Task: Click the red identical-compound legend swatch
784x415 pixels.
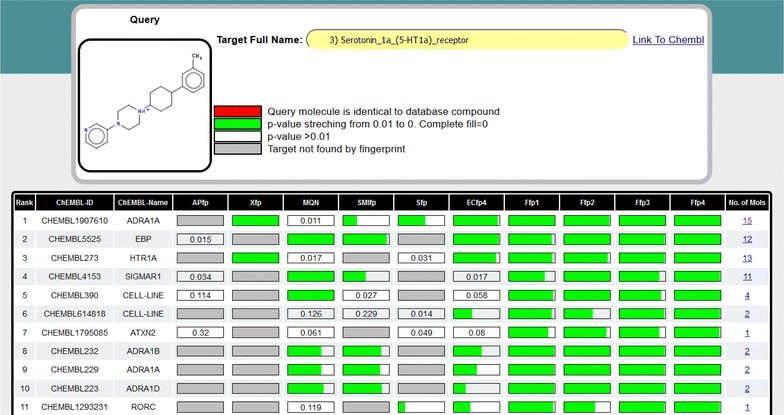Action: [237, 110]
